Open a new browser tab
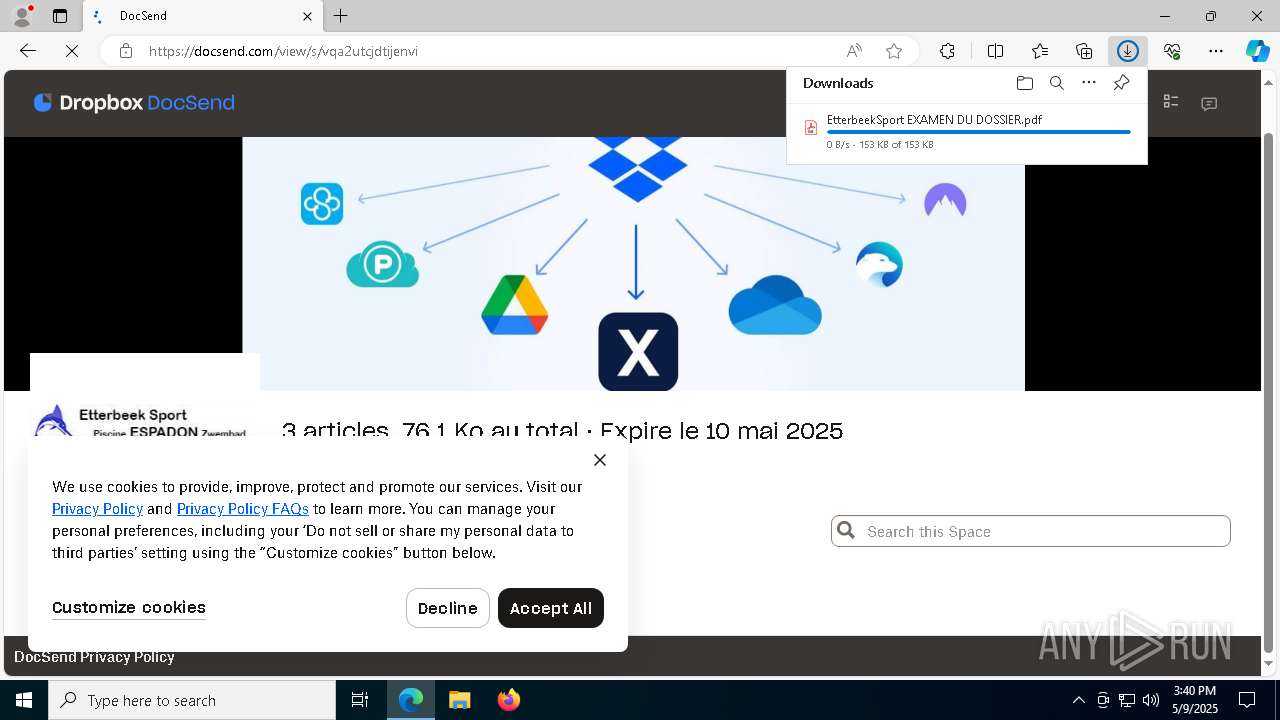This screenshot has width=1280, height=720. [x=341, y=16]
